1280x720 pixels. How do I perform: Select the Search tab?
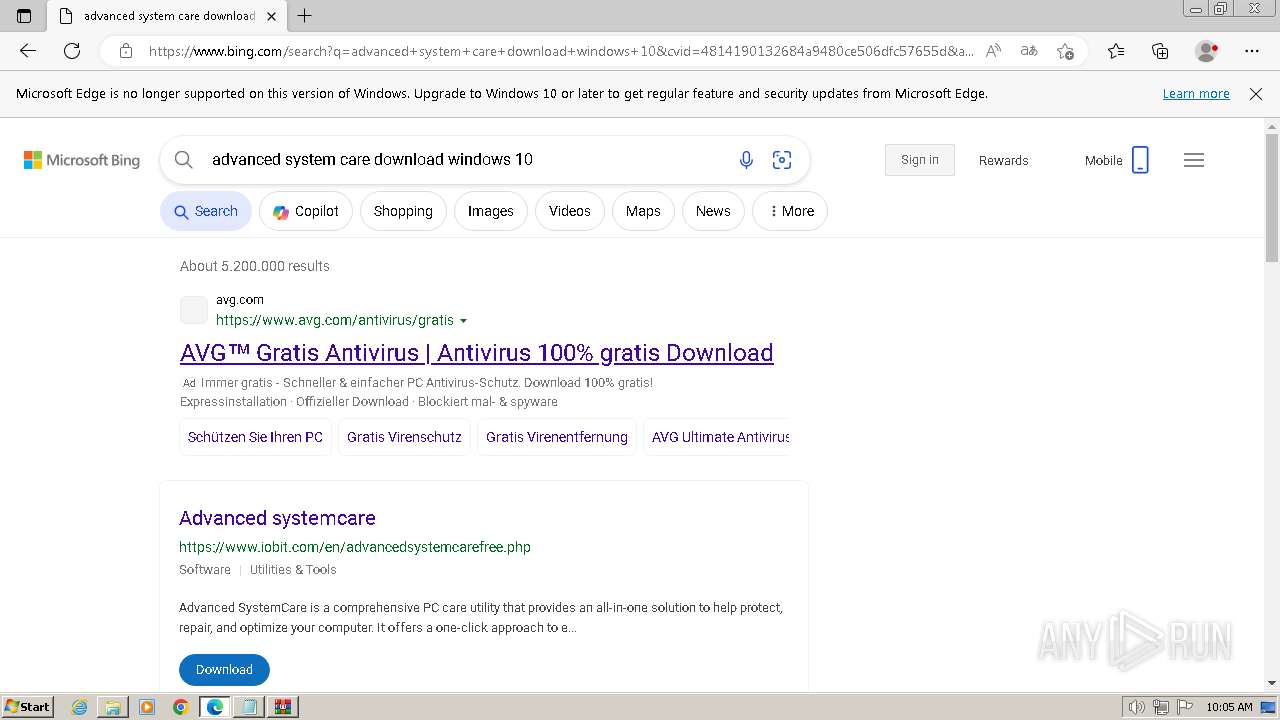206,211
